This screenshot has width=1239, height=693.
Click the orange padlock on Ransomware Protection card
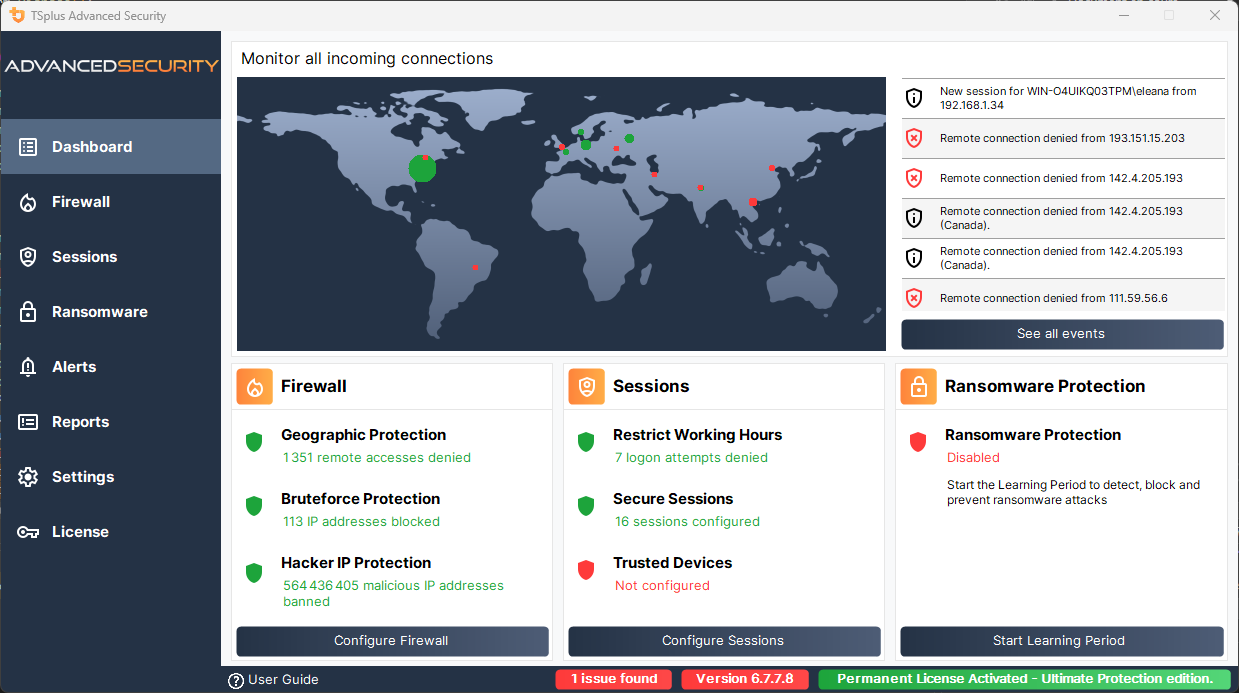point(918,386)
